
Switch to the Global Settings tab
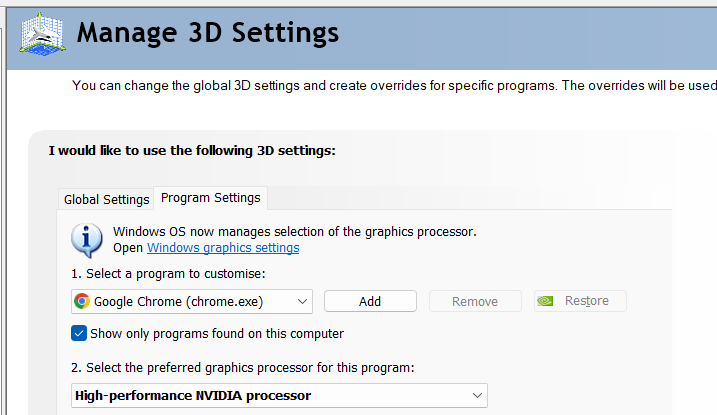tap(107, 199)
